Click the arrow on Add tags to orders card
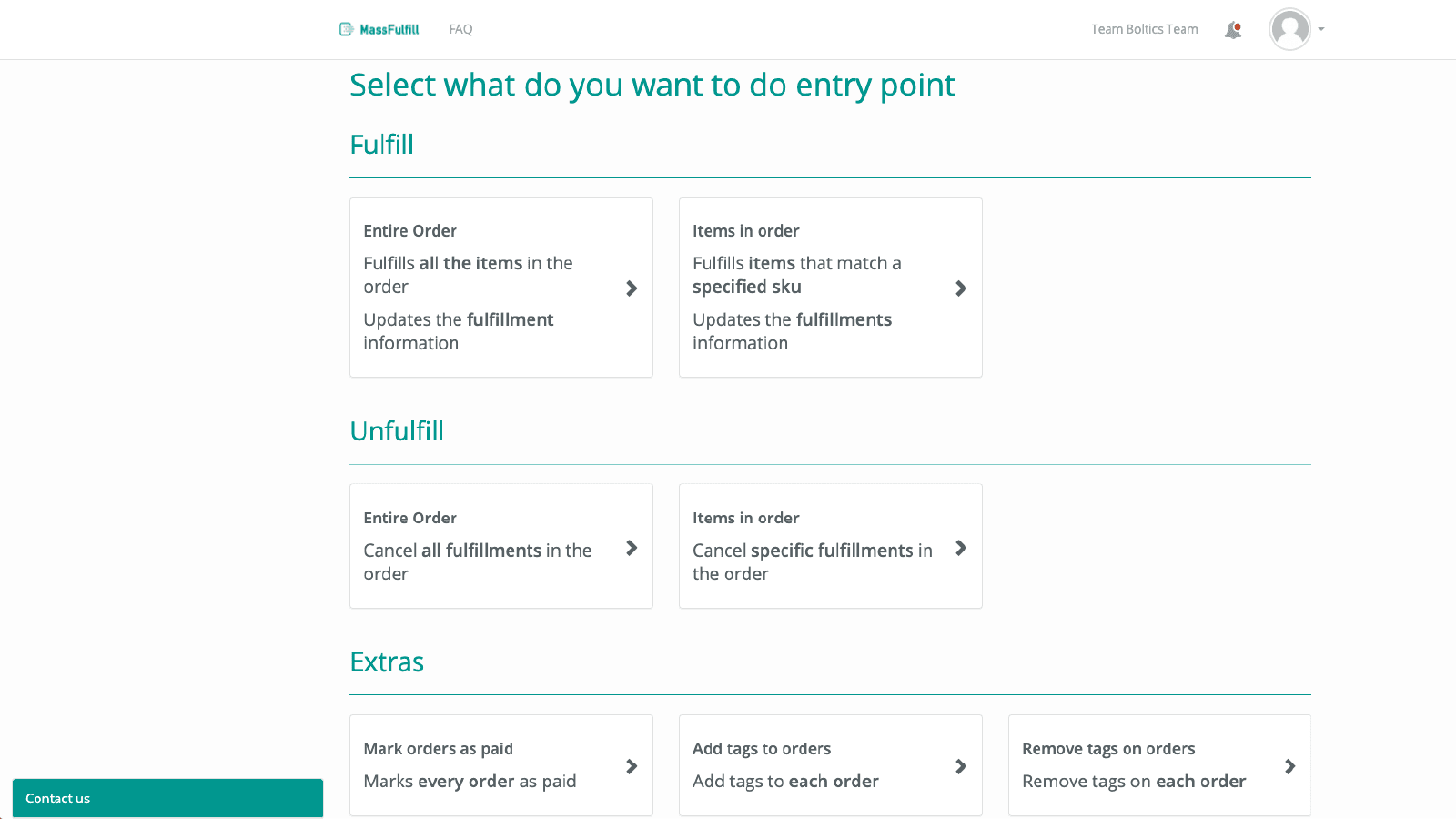The image size is (1456, 819). pyautogui.click(x=961, y=766)
